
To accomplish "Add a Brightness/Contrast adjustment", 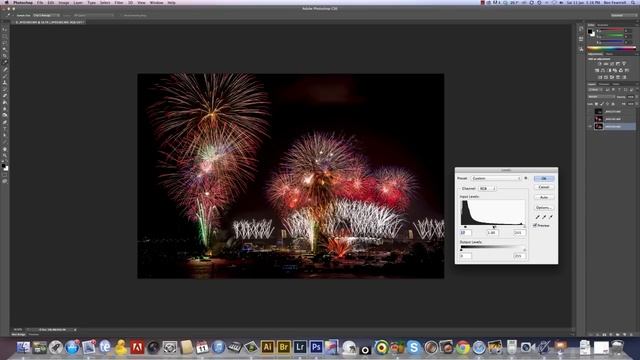I will [599, 64].
